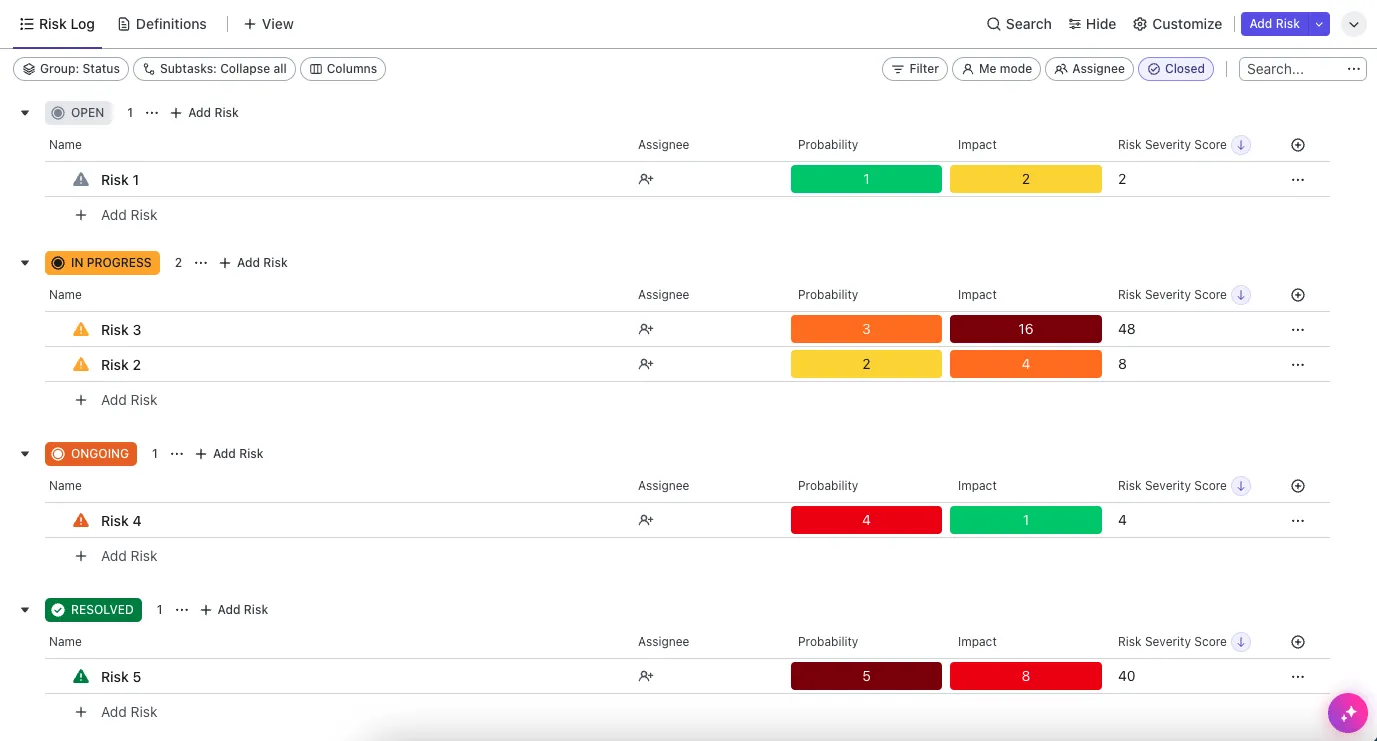Image resolution: width=1377 pixels, height=741 pixels.
Task: Assign a user to Risk 3
Action: [646, 329]
